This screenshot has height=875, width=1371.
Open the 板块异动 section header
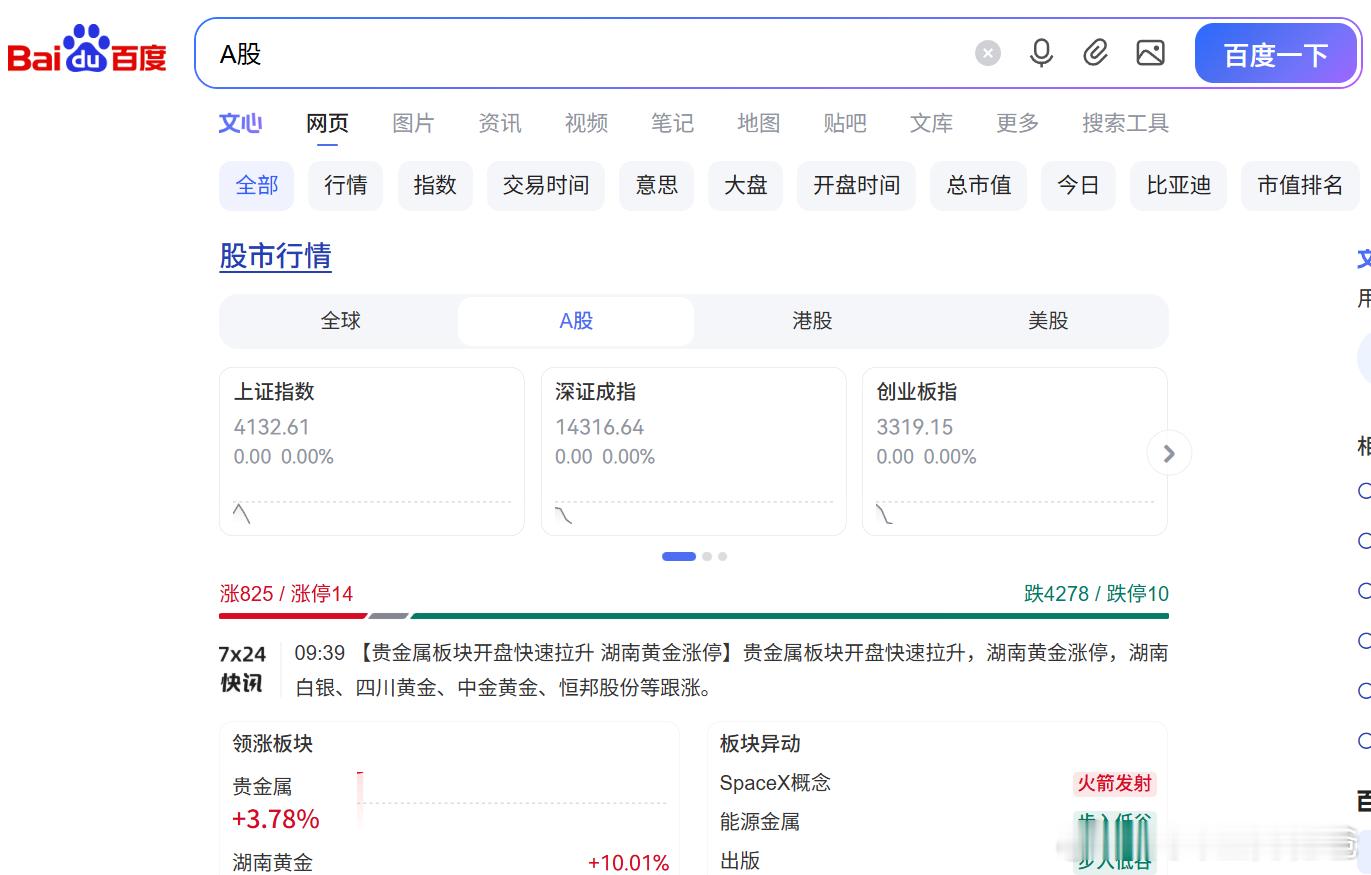coord(760,744)
